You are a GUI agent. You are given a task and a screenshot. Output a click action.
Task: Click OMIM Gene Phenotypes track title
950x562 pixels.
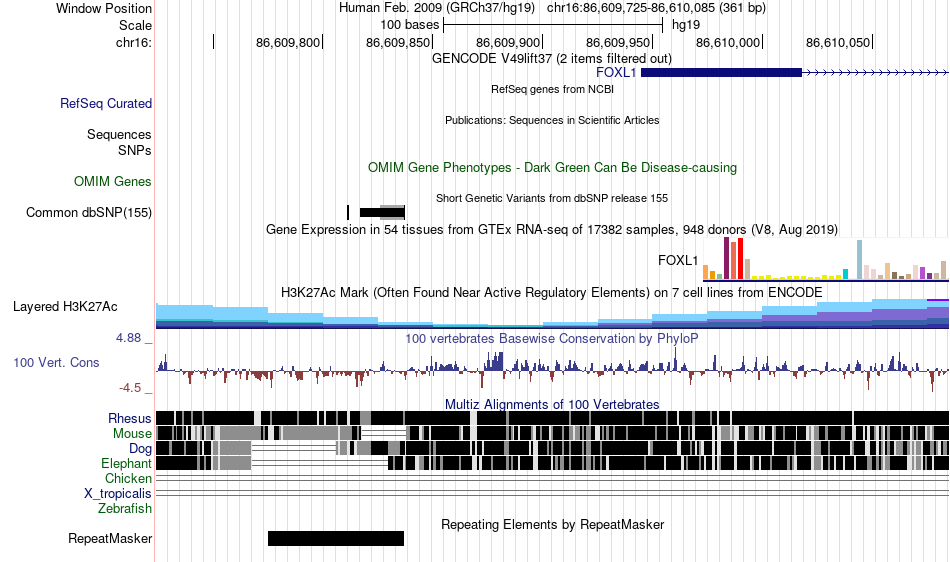[552, 168]
